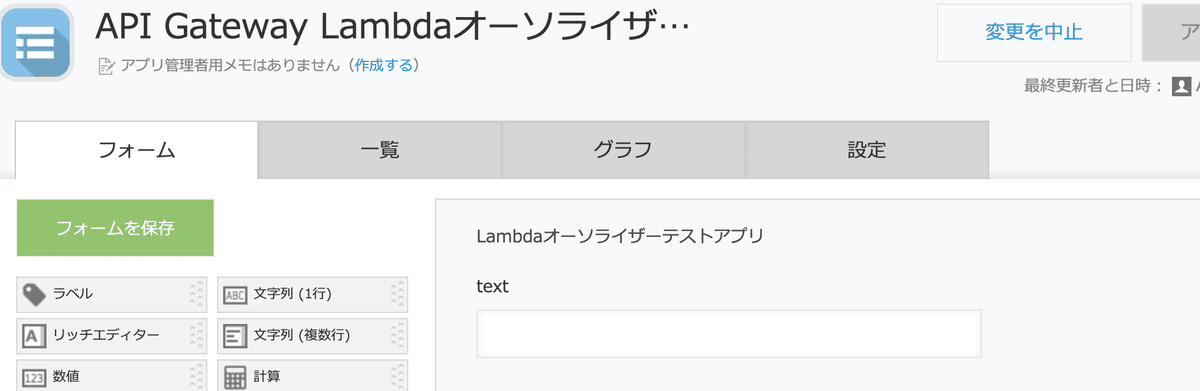Grab the 文字列 (1行) drag handle grip
The width and height of the screenshot is (1200, 391).
(x=397, y=294)
